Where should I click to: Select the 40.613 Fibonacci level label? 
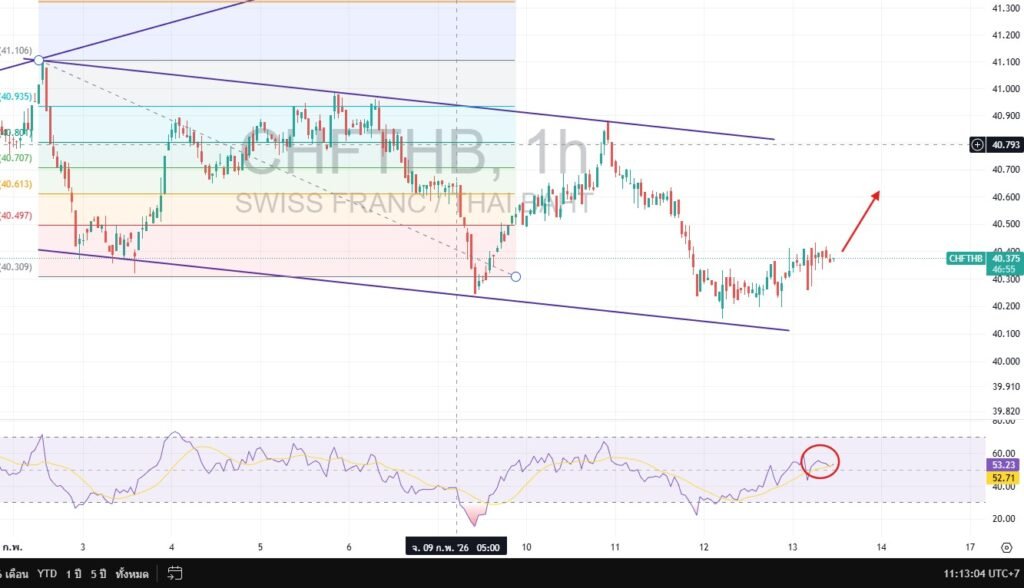click(x=16, y=185)
